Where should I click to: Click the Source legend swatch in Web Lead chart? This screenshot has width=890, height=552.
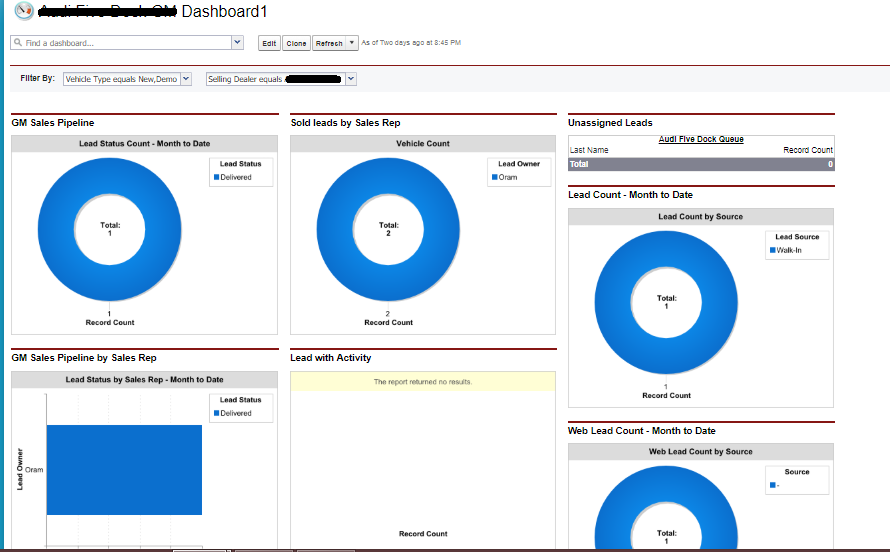(x=773, y=485)
